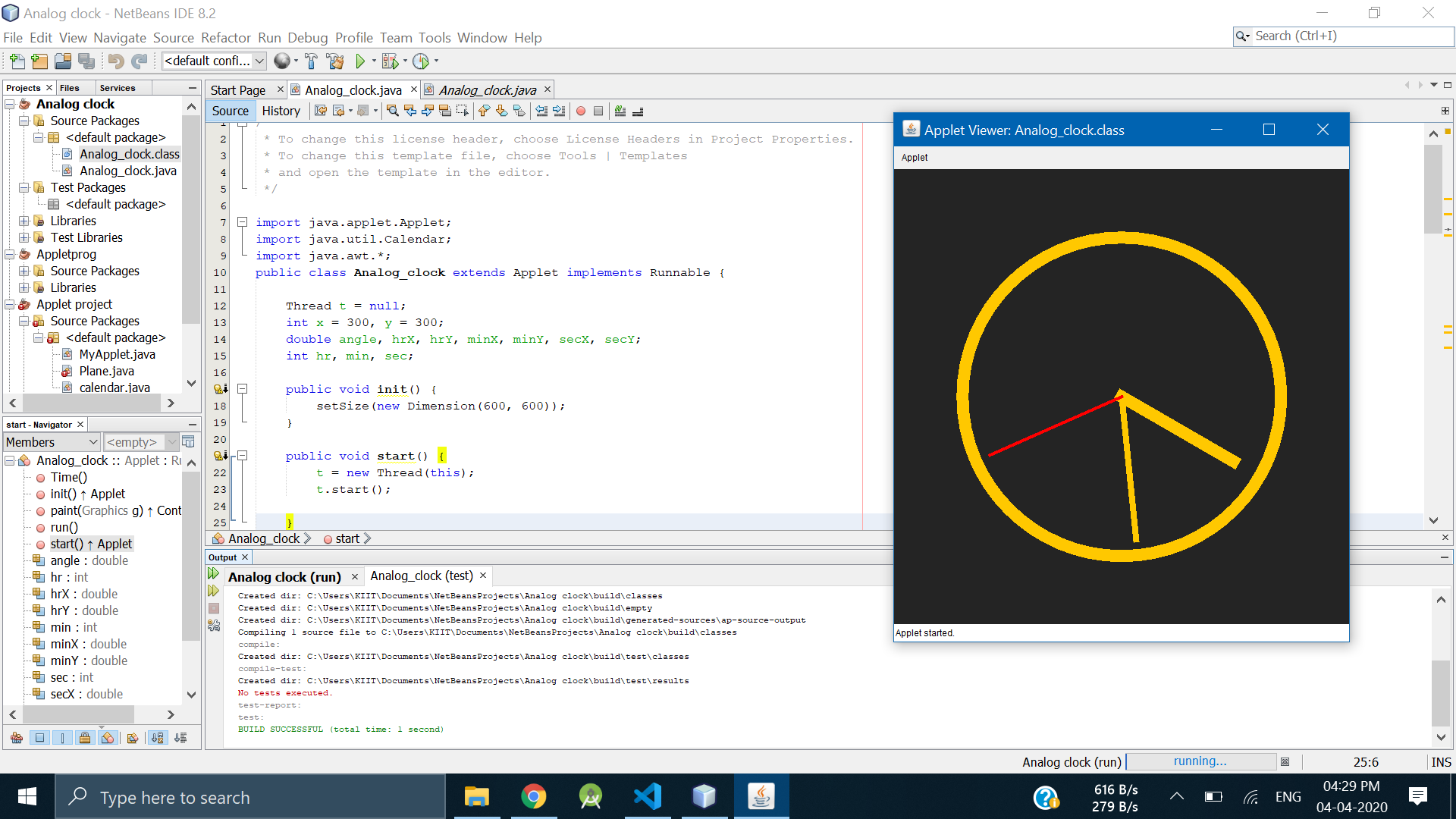The width and height of the screenshot is (1456, 819).
Task: Open the Refactor menu
Action: coord(225,38)
